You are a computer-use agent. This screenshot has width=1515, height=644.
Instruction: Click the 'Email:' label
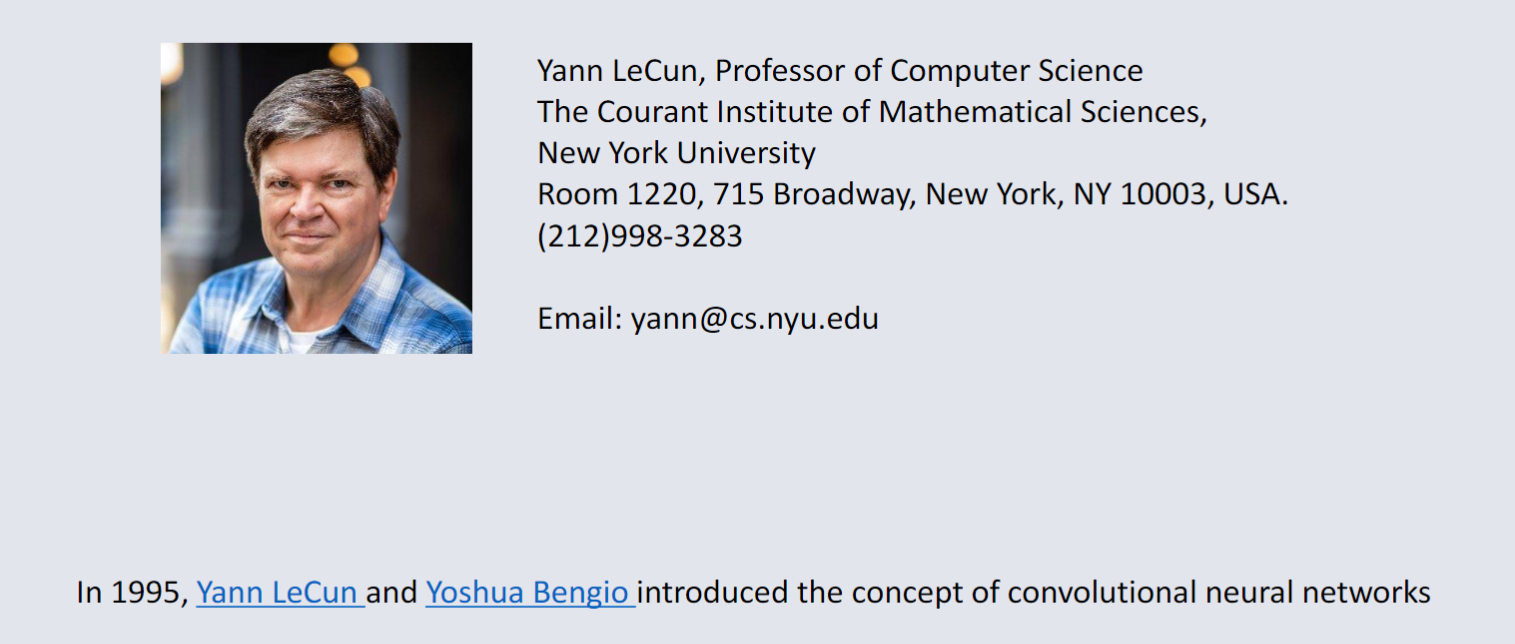pos(580,319)
